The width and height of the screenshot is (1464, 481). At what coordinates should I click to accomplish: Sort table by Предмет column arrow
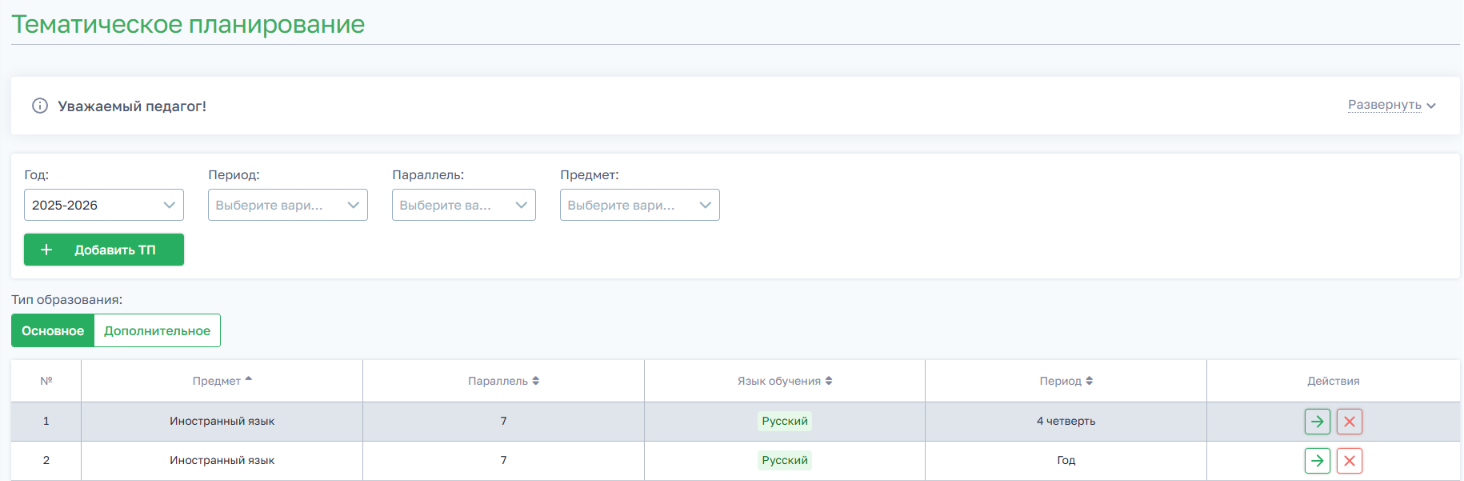click(249, 380)
